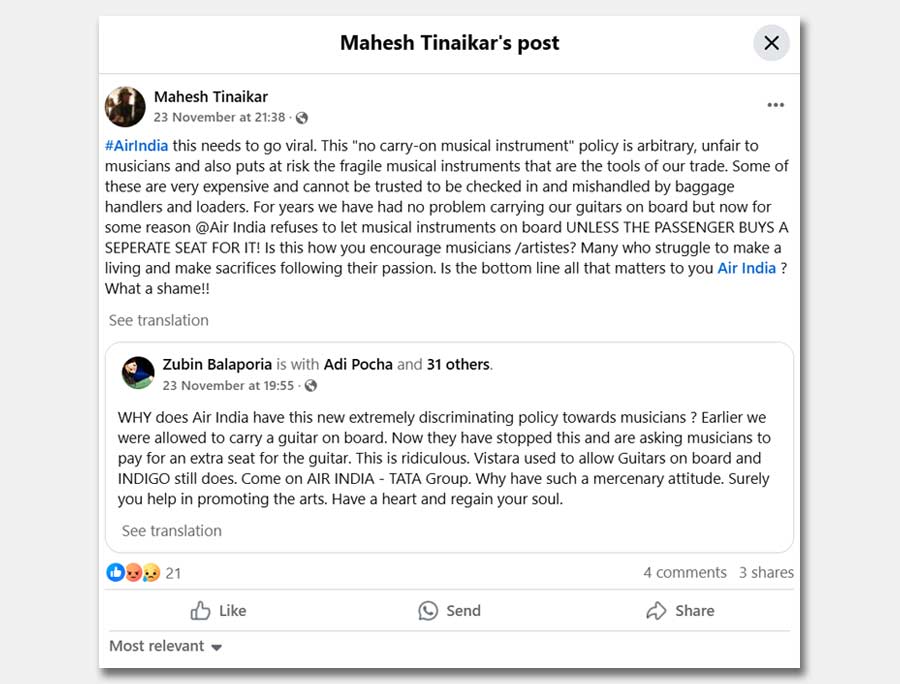The image size is (900, 684).
Task: Click the globe icon next to 19:55
Action: (x=311, y=386)
